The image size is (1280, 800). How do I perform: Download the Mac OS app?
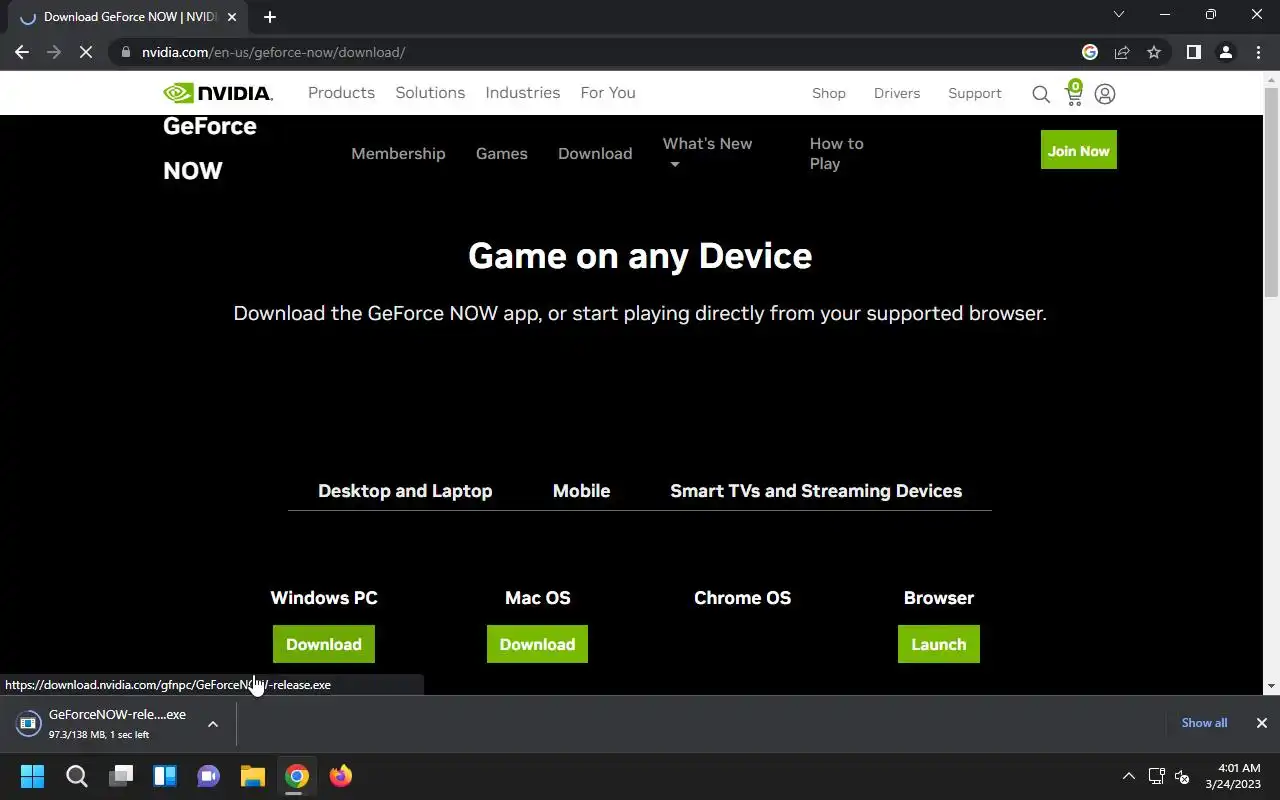tap(537, 644)
